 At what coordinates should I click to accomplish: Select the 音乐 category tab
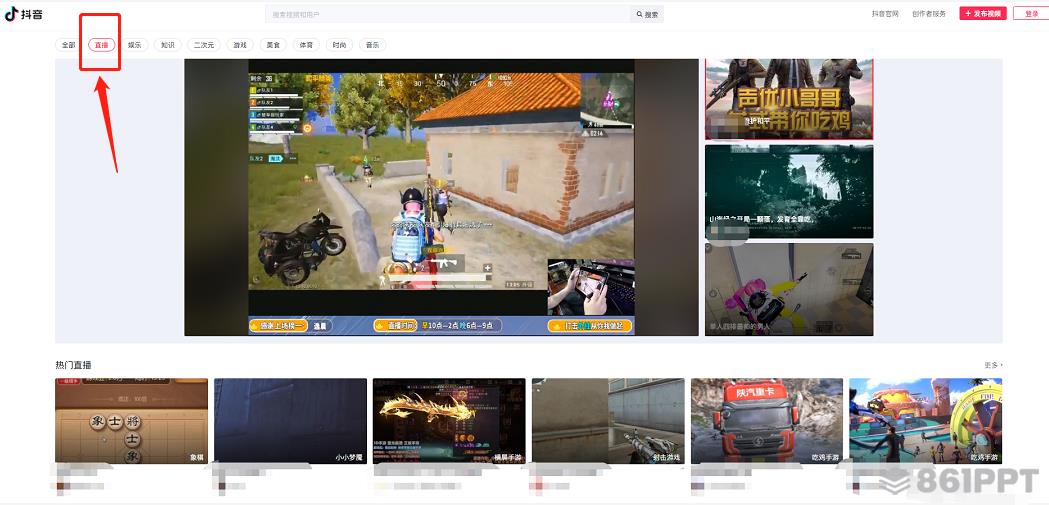tap(373, 45)
